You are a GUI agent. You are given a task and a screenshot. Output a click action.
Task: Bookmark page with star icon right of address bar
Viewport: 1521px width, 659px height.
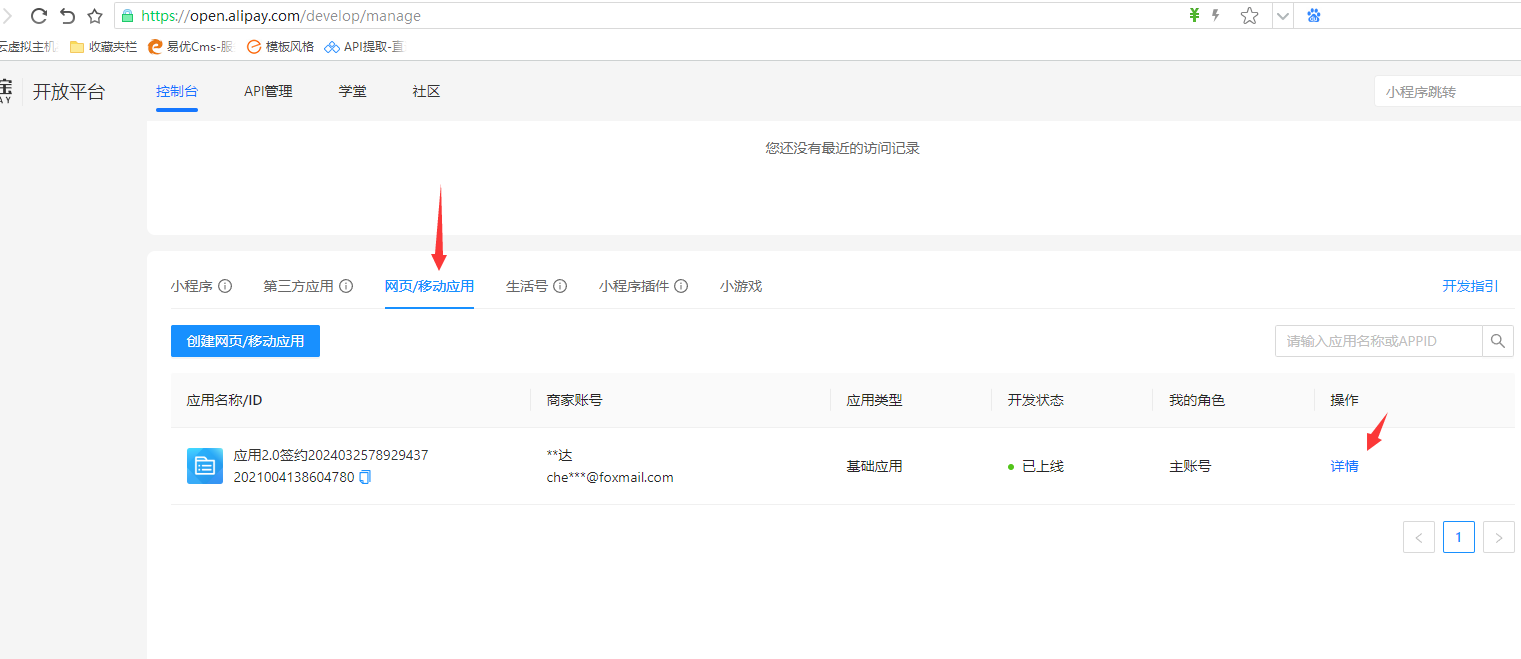click(x=1249, y=16)
